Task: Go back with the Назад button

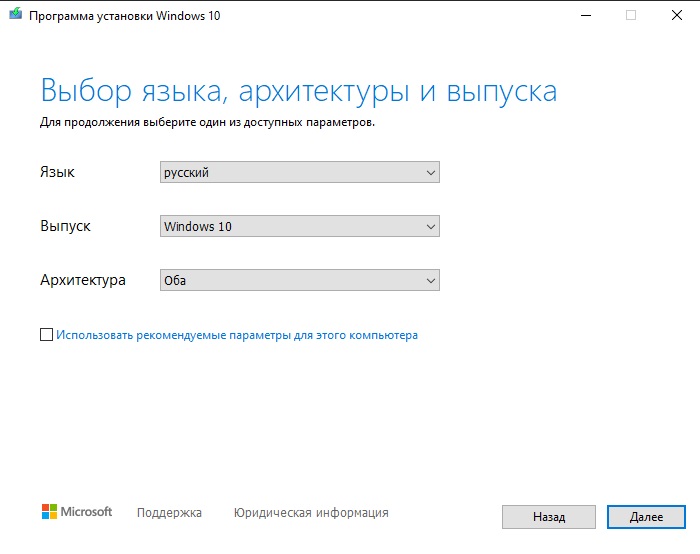Action: 549,517
